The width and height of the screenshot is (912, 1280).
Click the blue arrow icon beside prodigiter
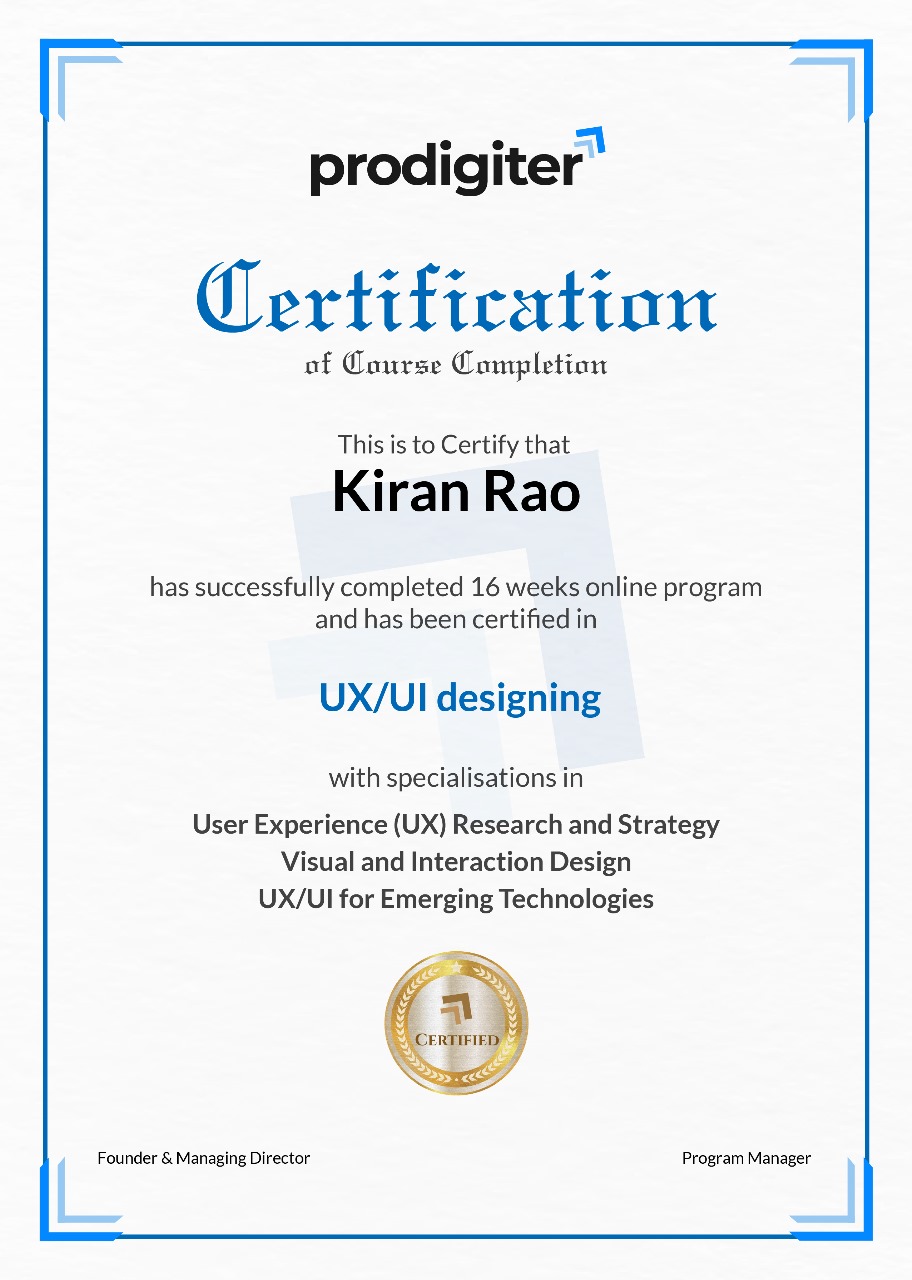pyautogui.click(x=590, y=145)
